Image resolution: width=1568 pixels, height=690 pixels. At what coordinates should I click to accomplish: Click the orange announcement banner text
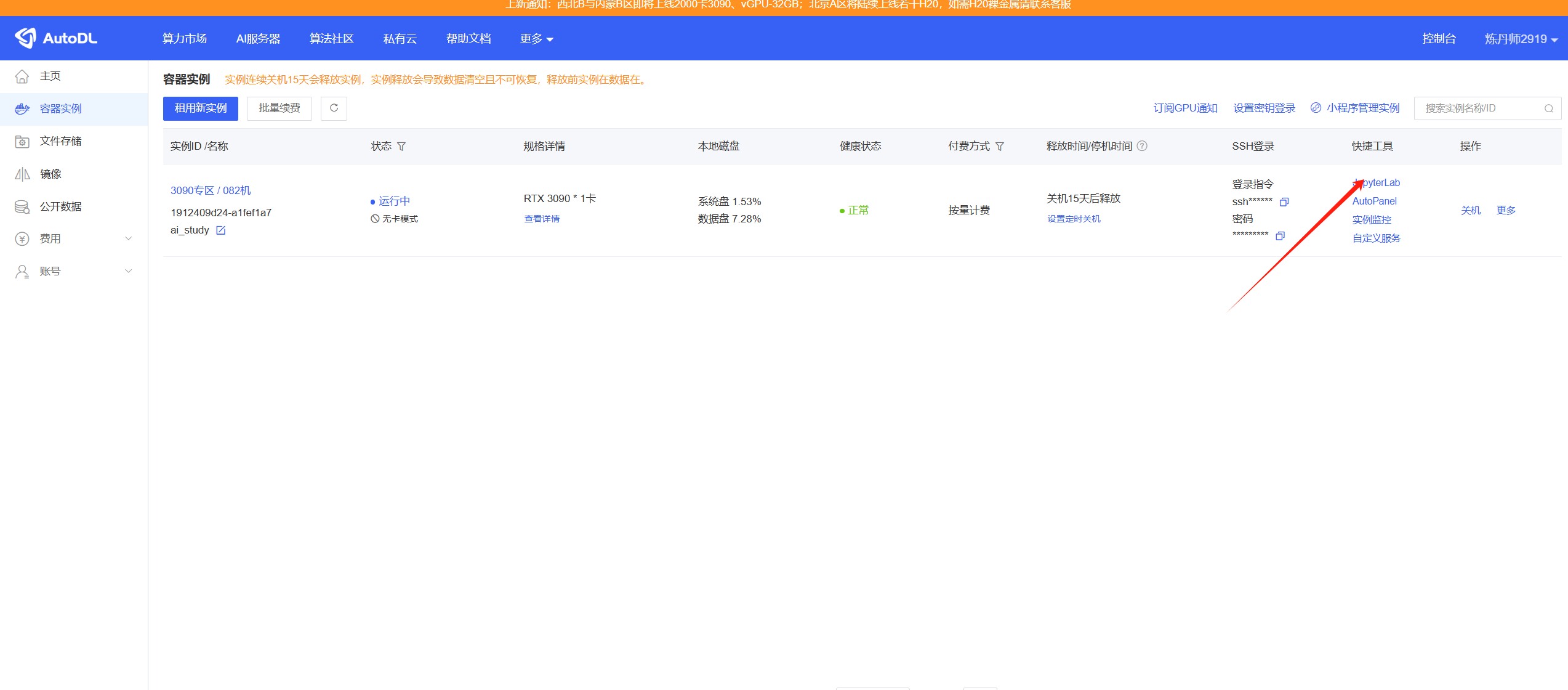[788, 5]
